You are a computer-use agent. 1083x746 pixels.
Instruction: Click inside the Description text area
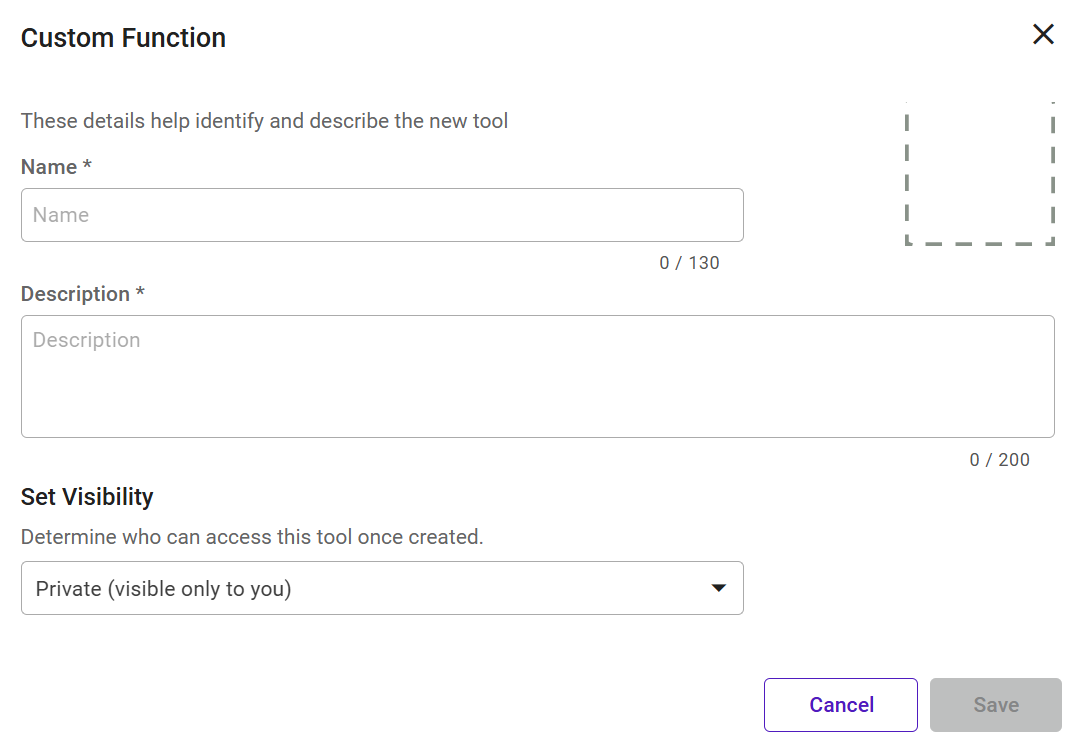pos(537,376)
